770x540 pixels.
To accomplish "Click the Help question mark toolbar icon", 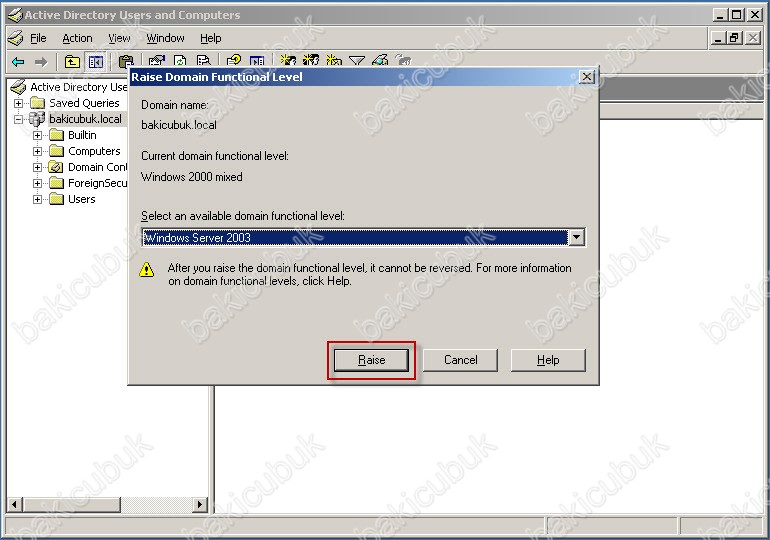I will pyautogui.click(x=234, y=61).
